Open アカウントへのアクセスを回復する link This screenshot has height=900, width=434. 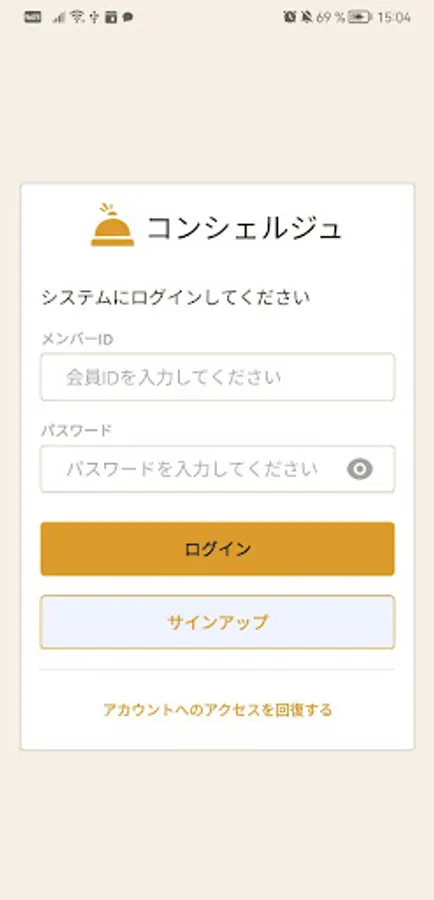(x=218, y=710)
